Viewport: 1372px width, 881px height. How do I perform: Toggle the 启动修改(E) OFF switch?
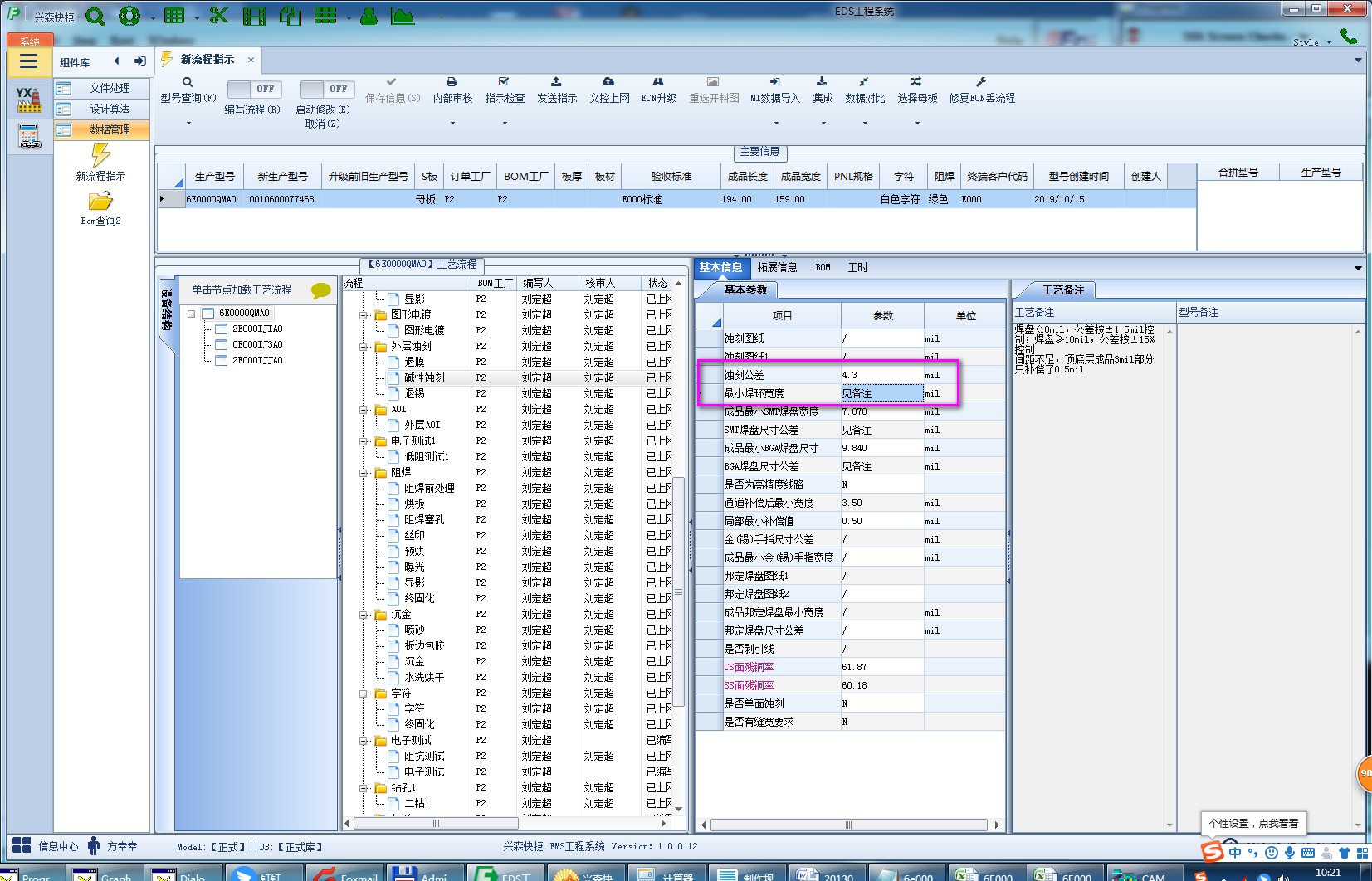(x=327, y=89)
